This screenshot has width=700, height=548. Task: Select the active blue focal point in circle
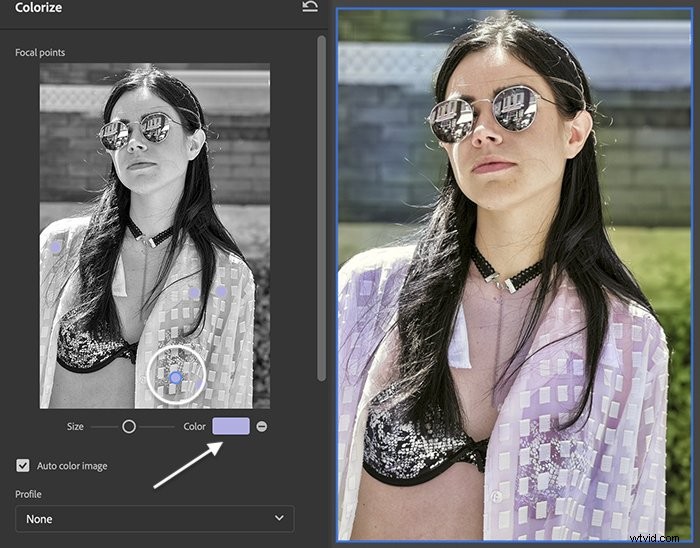click(x=175, y=378)
